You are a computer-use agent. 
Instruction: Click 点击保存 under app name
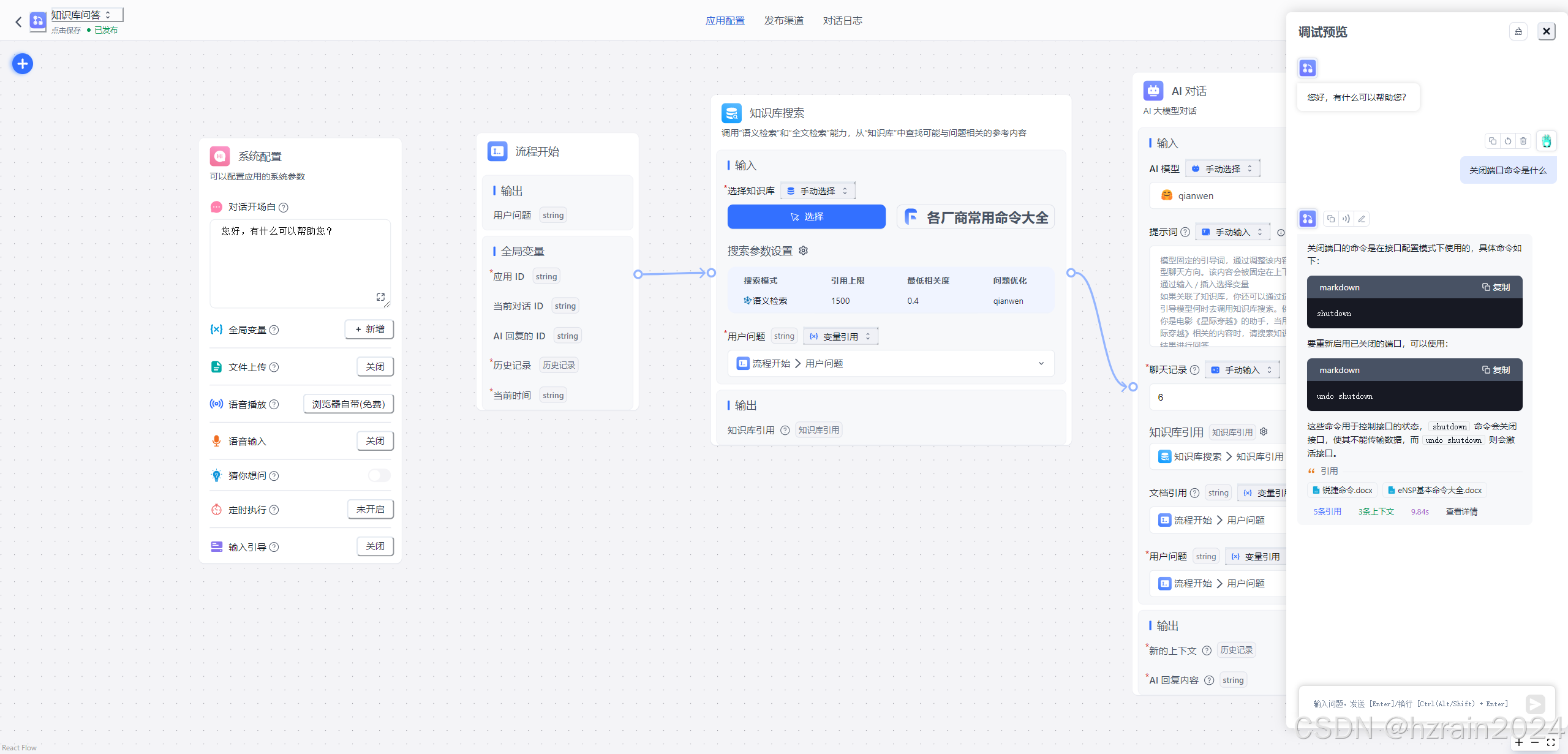coord(66,31)
